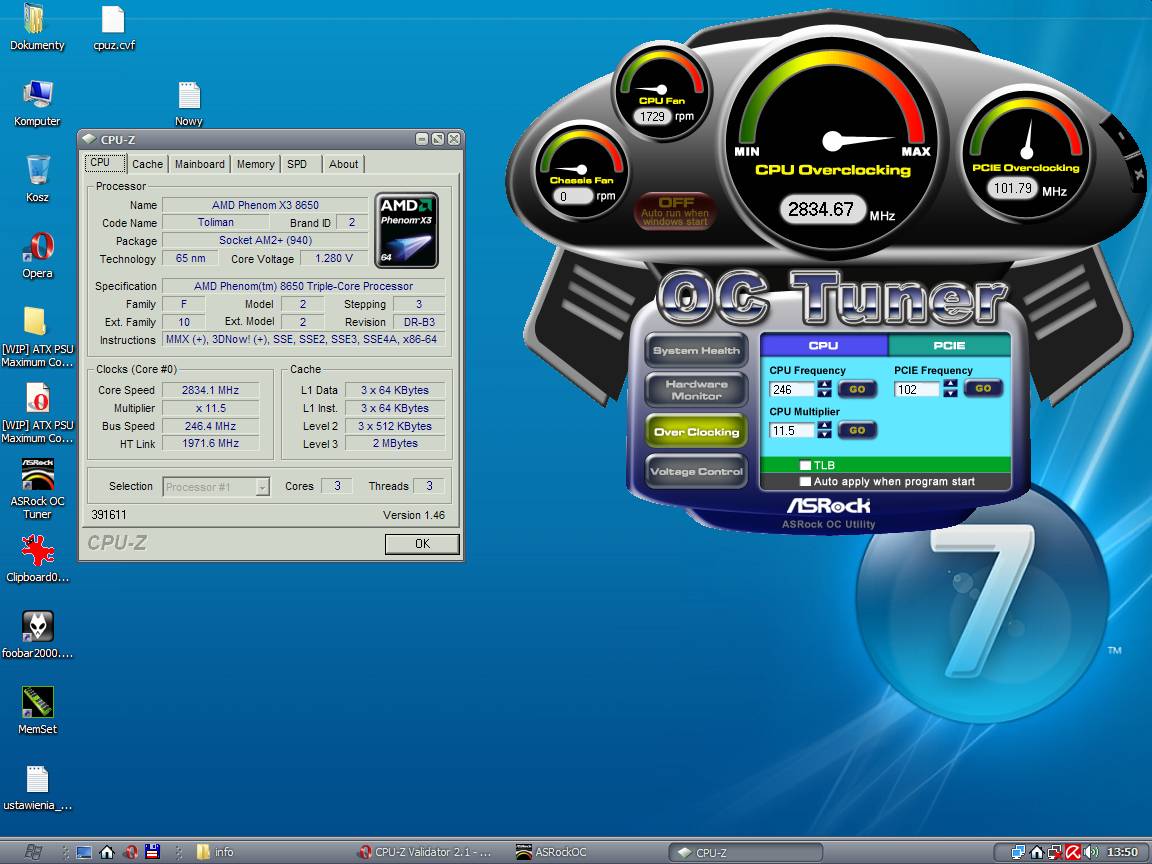
Task: Click the CPU Fan rpm gauge
Action: coord(663,90)
